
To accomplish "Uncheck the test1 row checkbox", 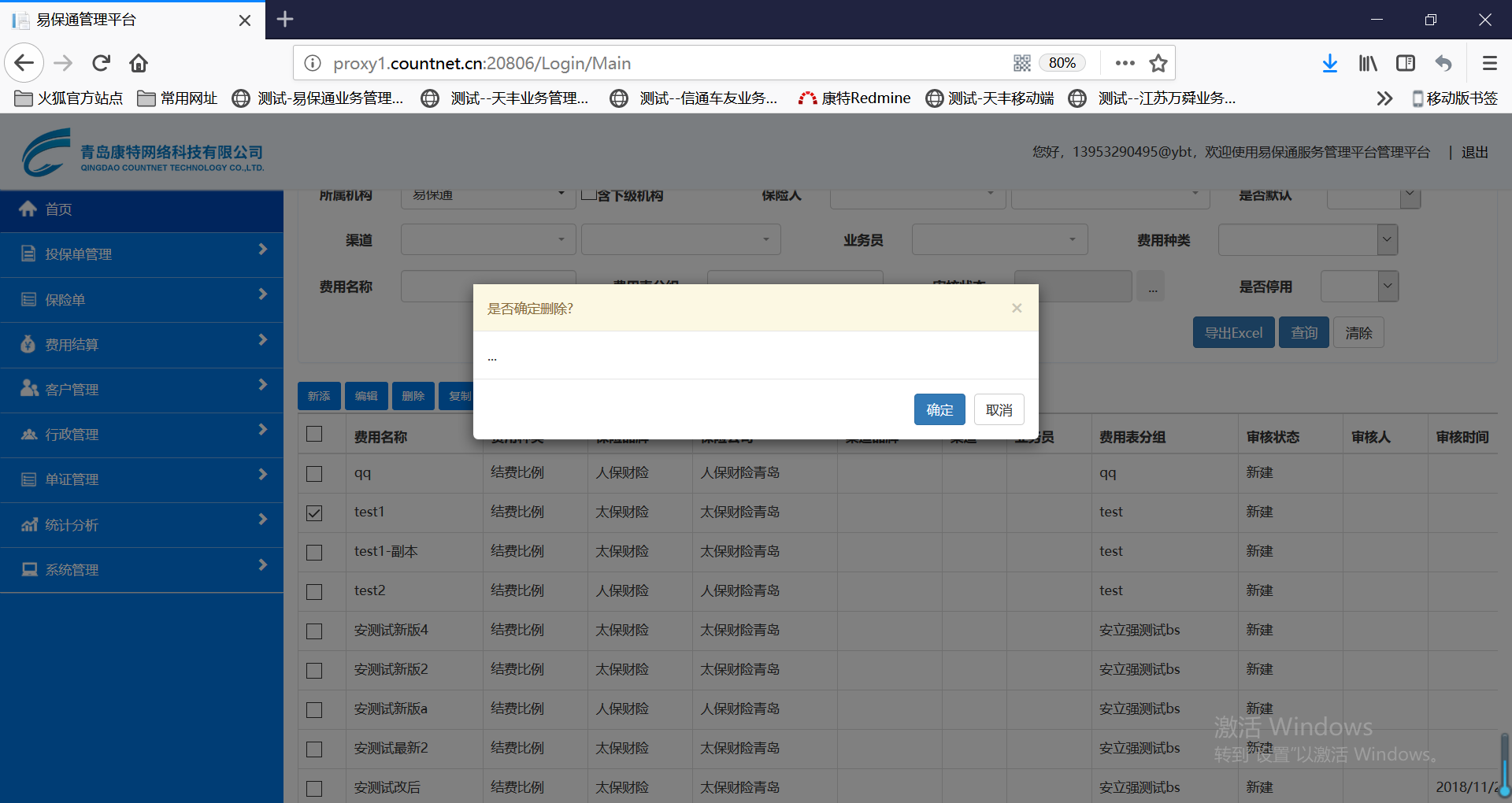I will pos(314,513).
